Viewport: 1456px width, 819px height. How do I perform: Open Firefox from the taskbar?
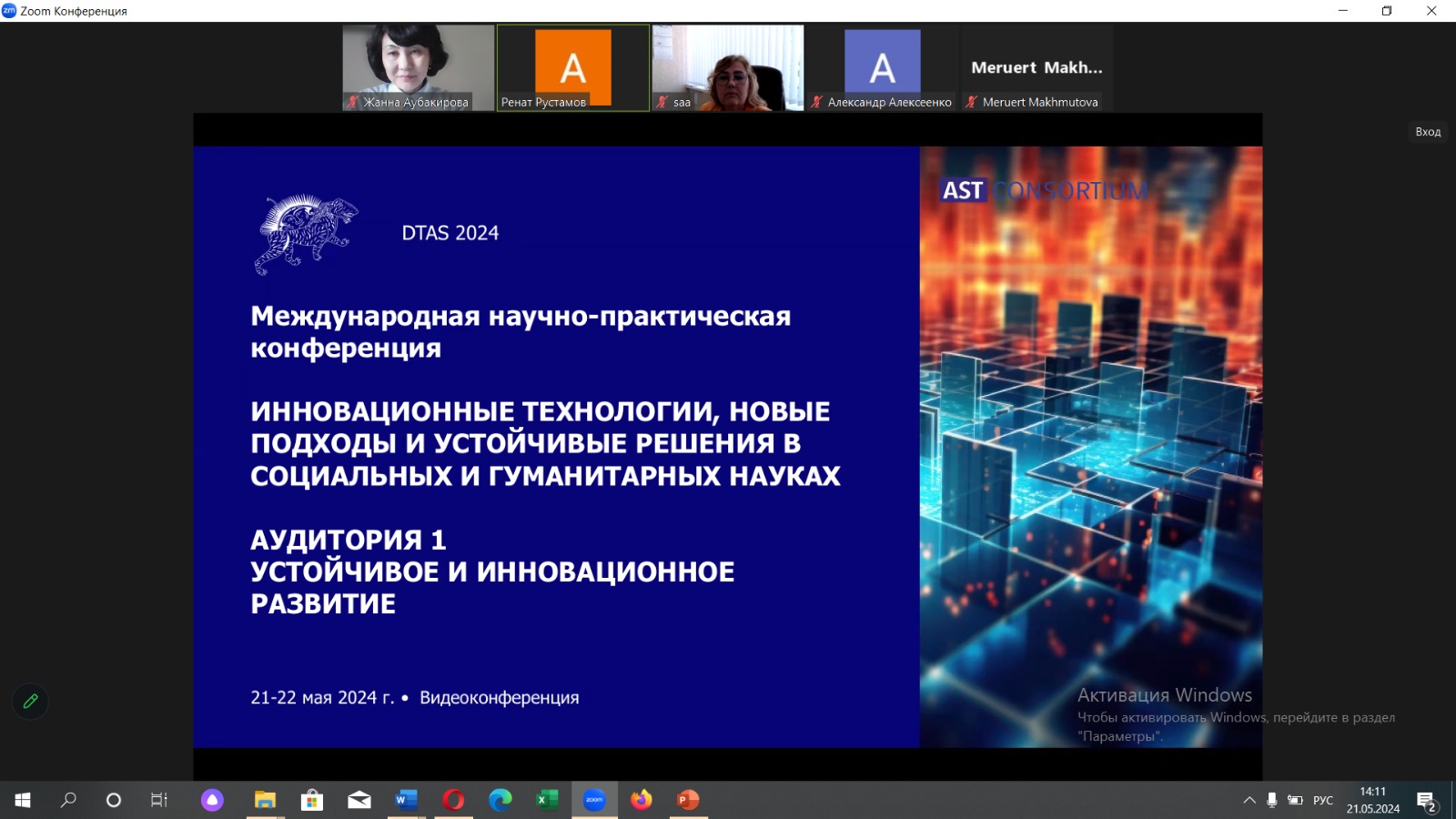point(642,800)
